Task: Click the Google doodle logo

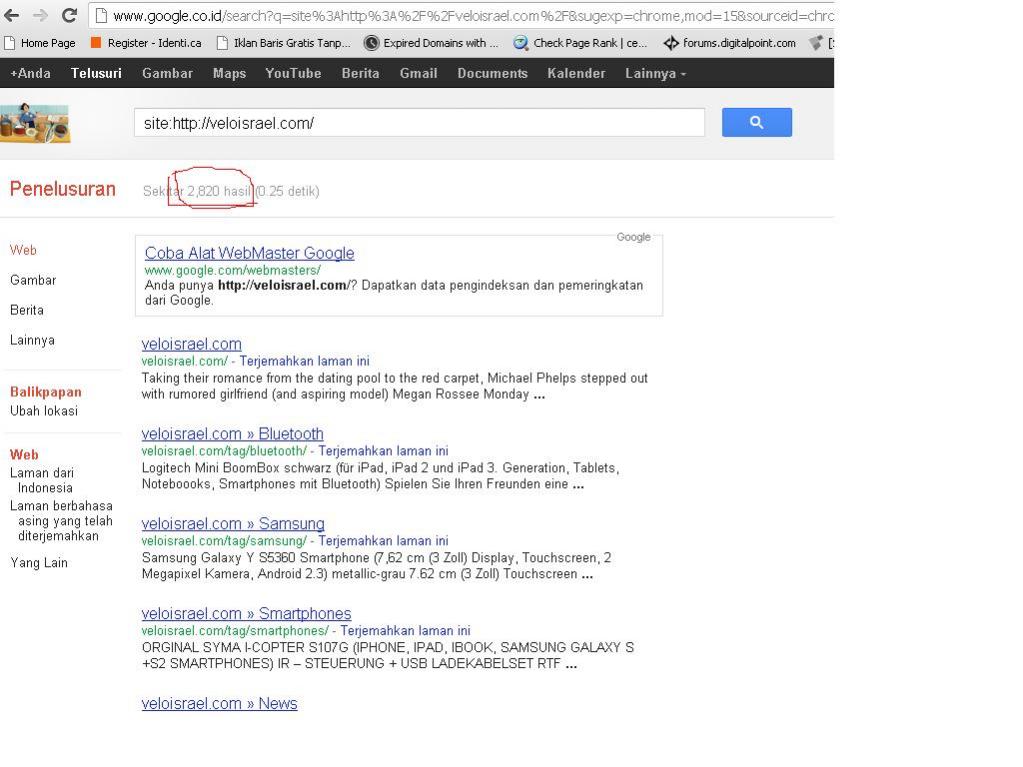Action: point(35,123)
